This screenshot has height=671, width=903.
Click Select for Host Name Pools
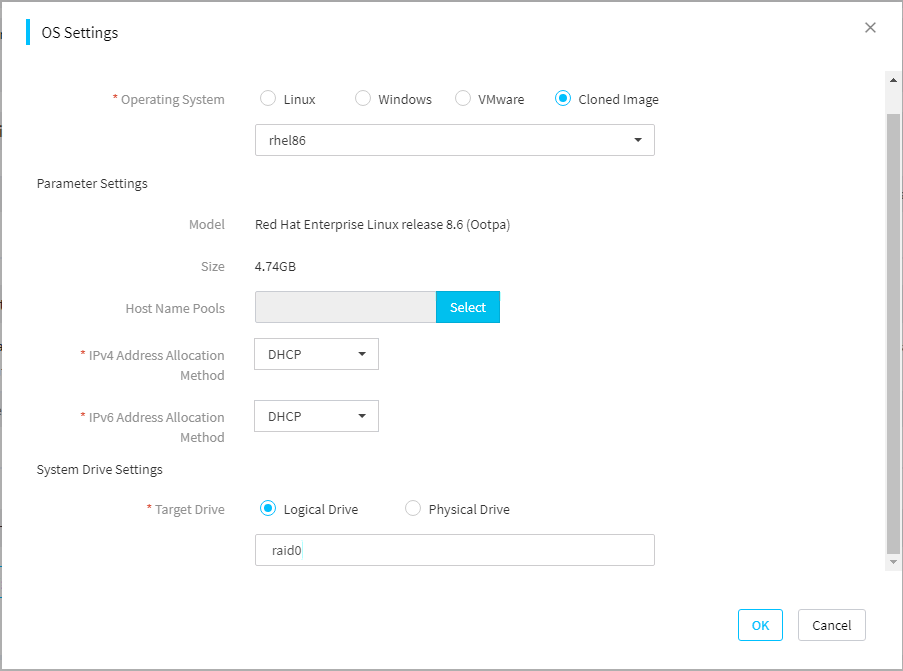point(468,307)
